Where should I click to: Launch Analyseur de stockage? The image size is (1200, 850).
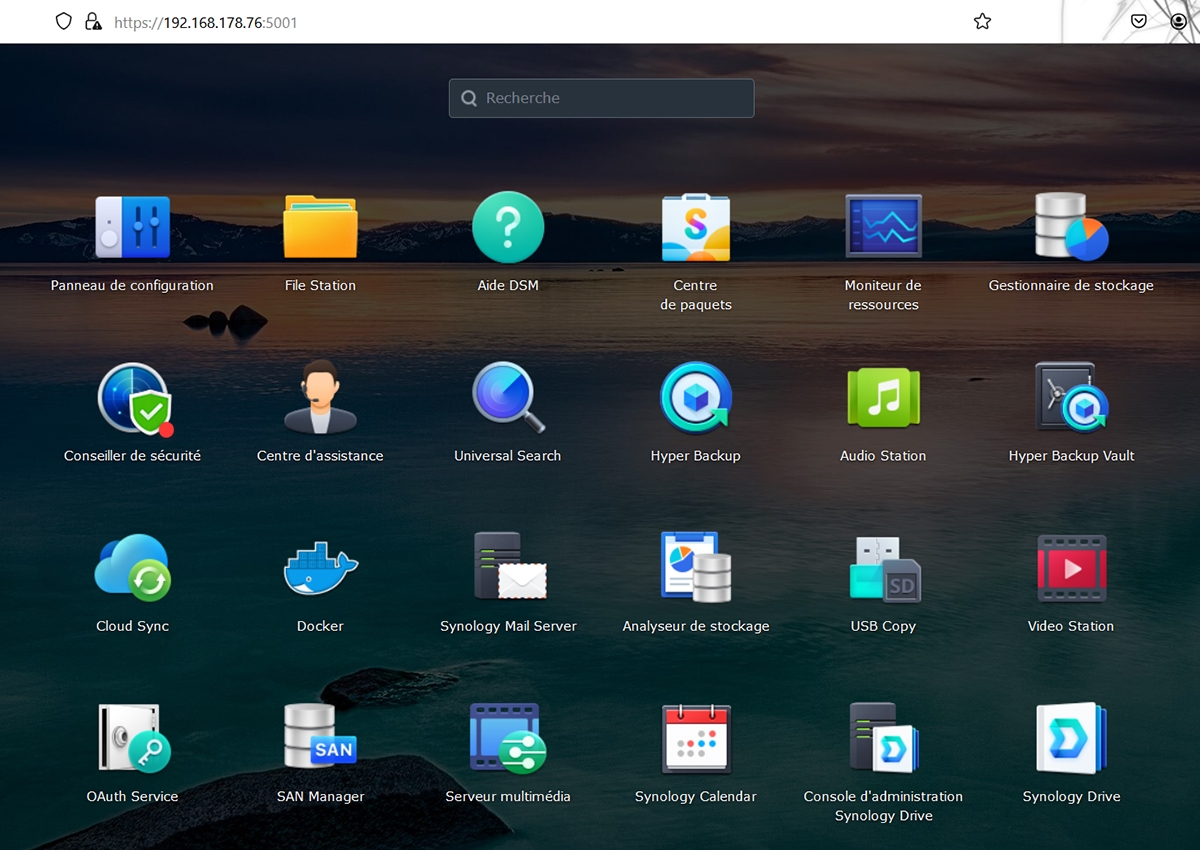696,566
